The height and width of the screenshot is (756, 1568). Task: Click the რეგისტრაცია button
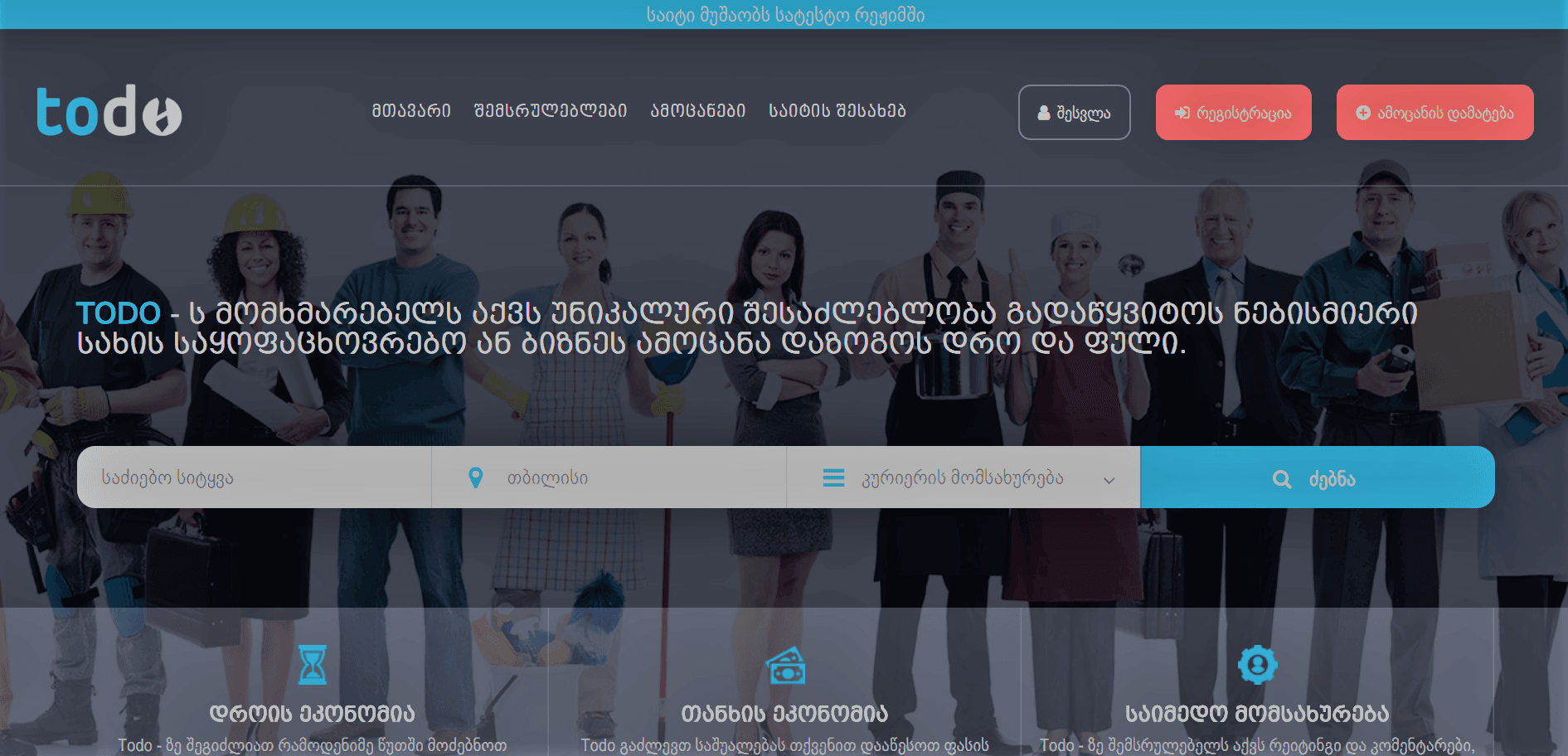pyautogui.click(x=1234, y=113)
